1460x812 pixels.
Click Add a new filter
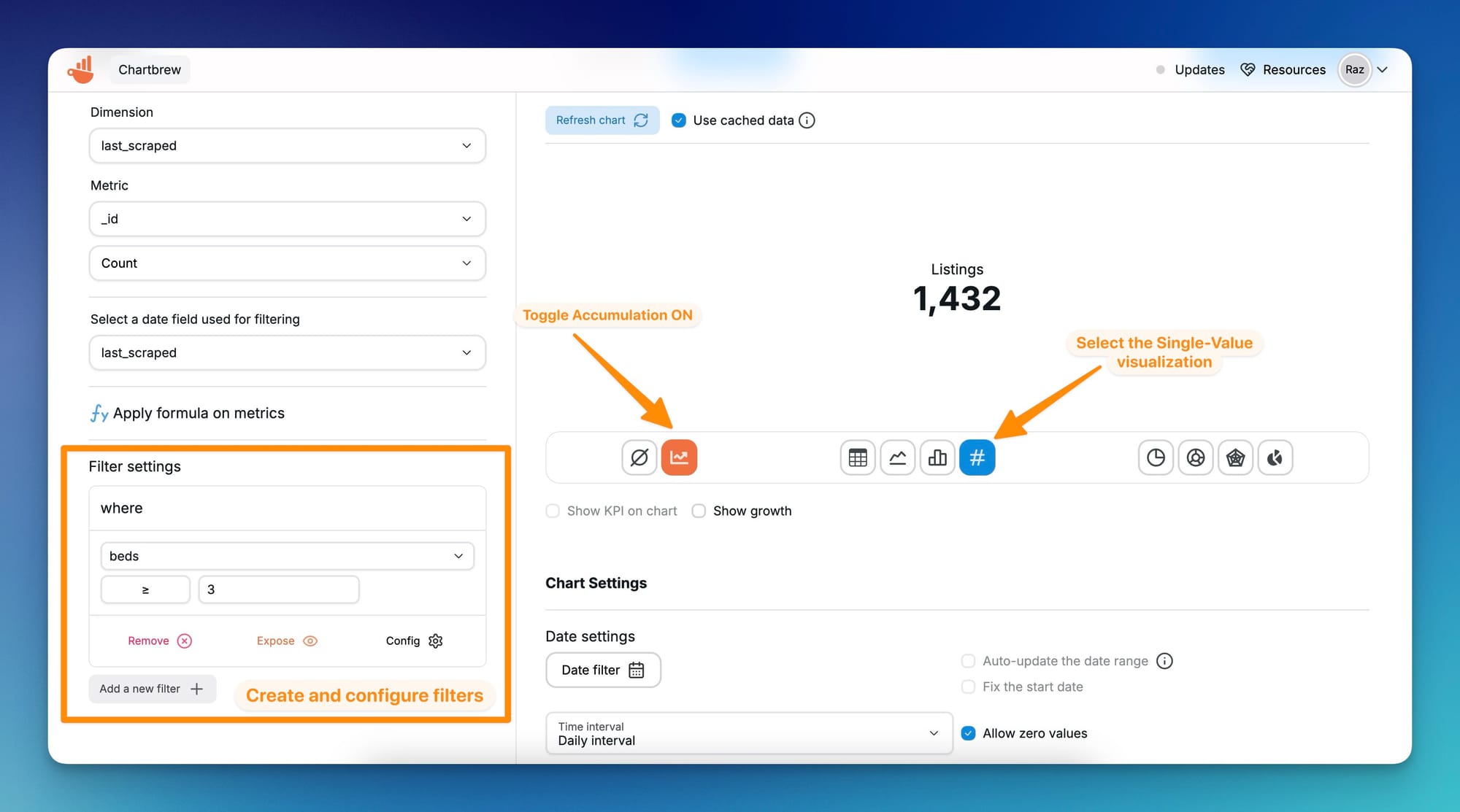tap(151, 688)
